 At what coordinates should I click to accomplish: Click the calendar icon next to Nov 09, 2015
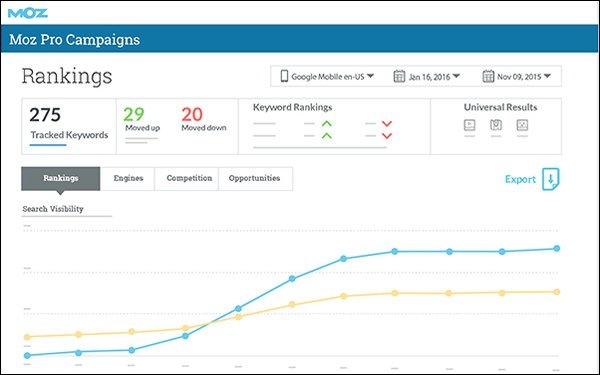point(488,76)
